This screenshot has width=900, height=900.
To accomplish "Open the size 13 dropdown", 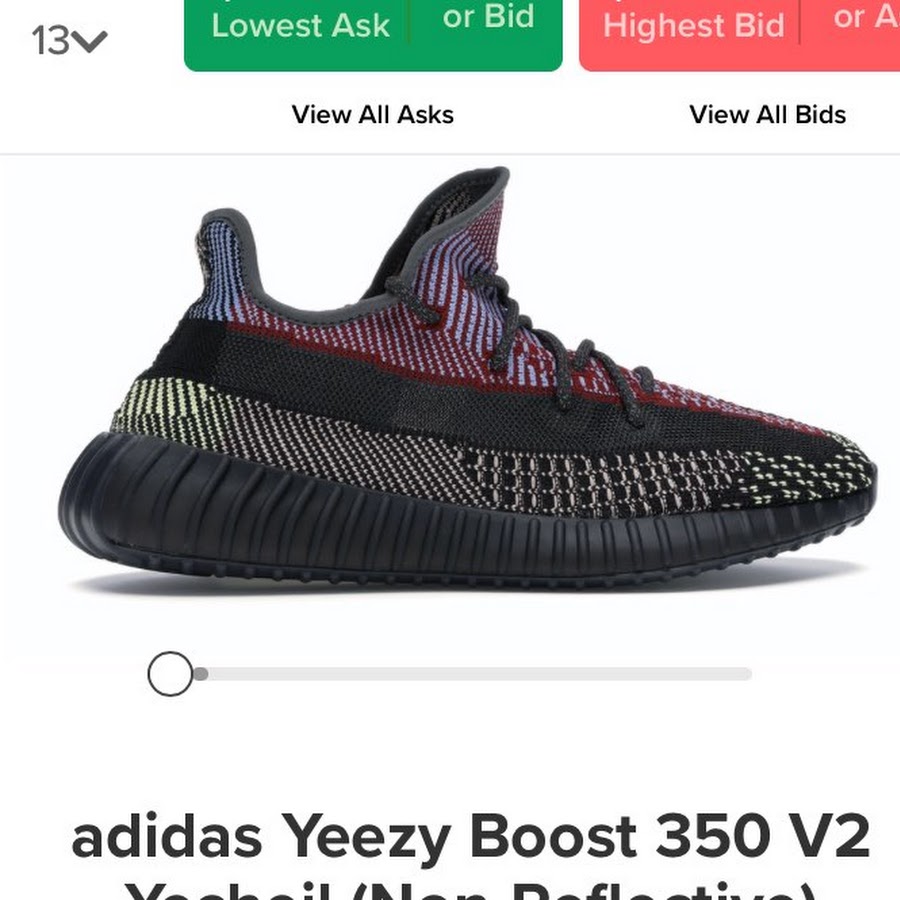I will pos(69,41).
